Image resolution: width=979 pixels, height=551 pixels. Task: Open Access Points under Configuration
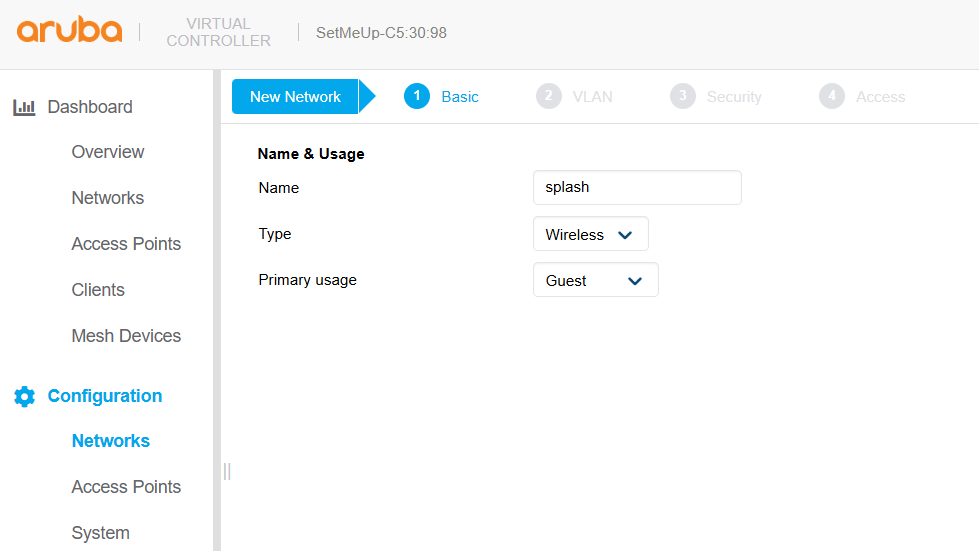[126, 487]
